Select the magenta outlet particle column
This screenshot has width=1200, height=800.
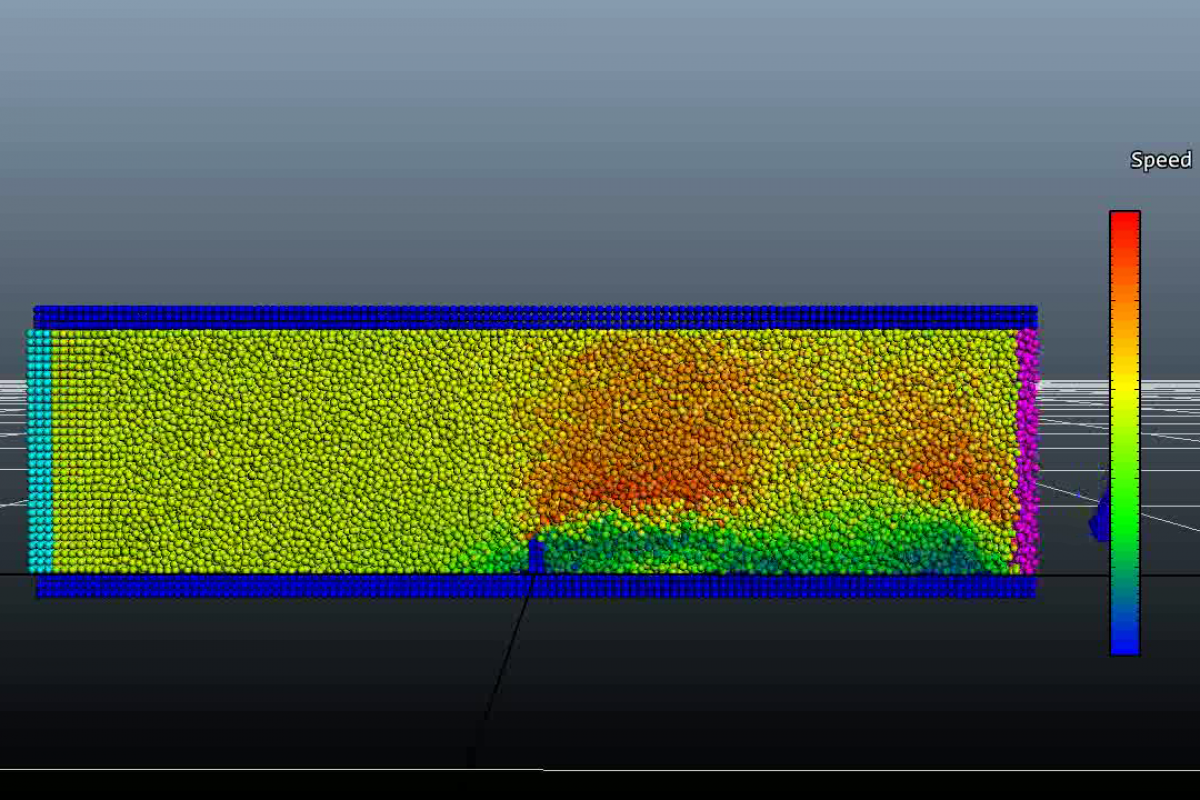click(x=1027, y=450)
